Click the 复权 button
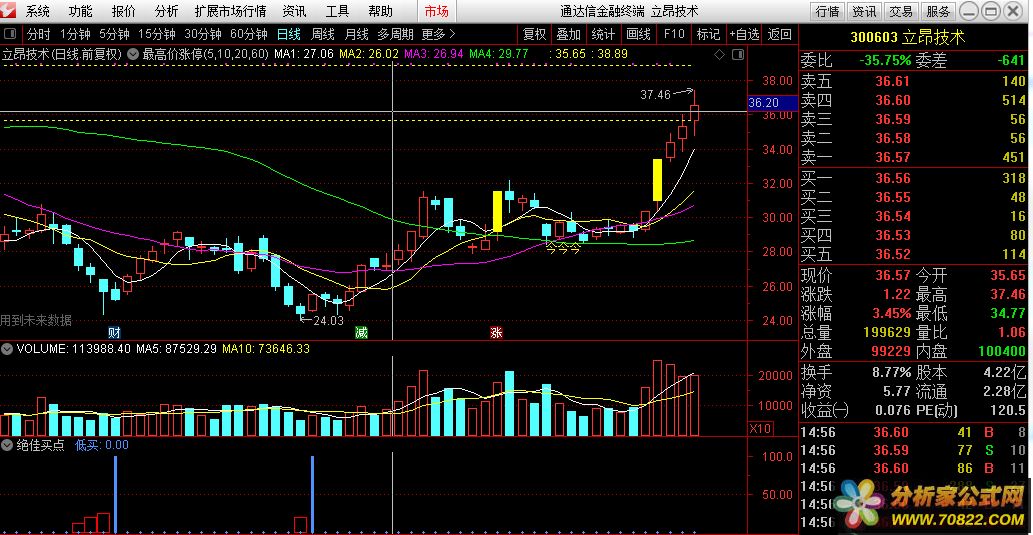Screen dimensions: 1033x535 534,34
